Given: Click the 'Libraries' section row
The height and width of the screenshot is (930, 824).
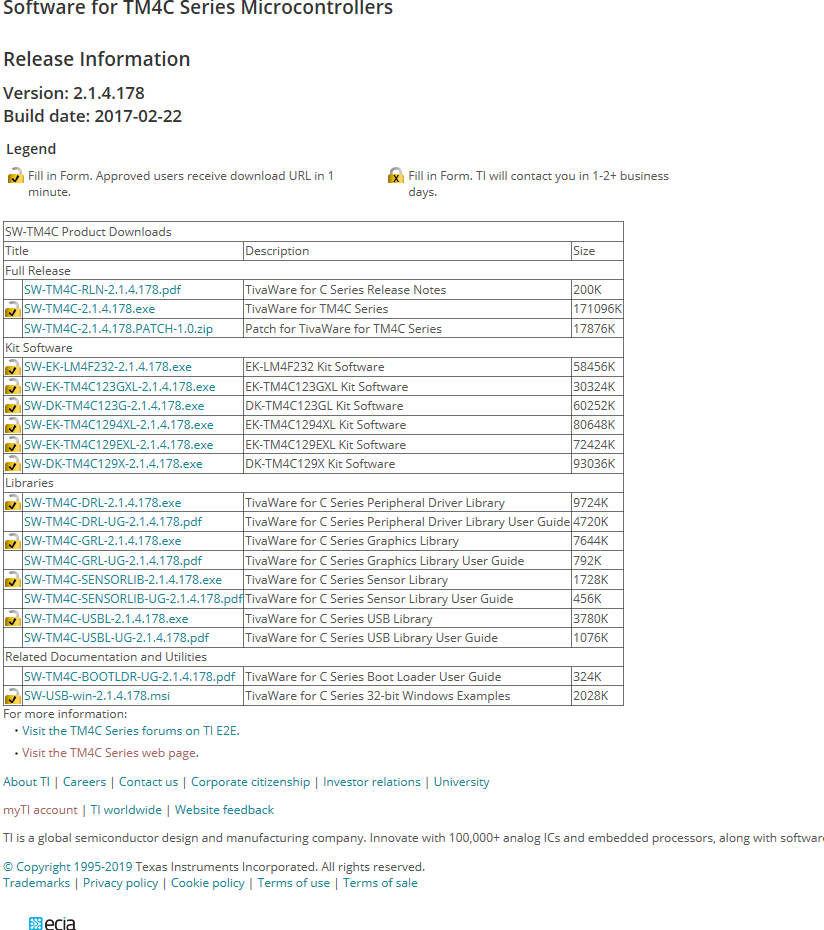Looking at the screenshot, I should 313,483.
